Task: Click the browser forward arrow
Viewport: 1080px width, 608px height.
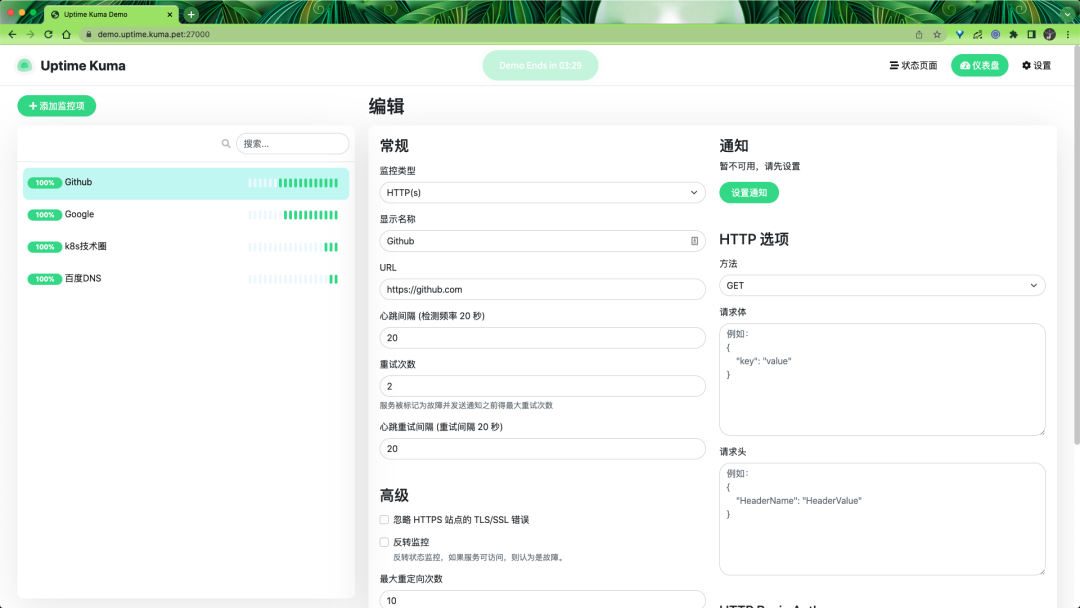Action: click(30, 34)
